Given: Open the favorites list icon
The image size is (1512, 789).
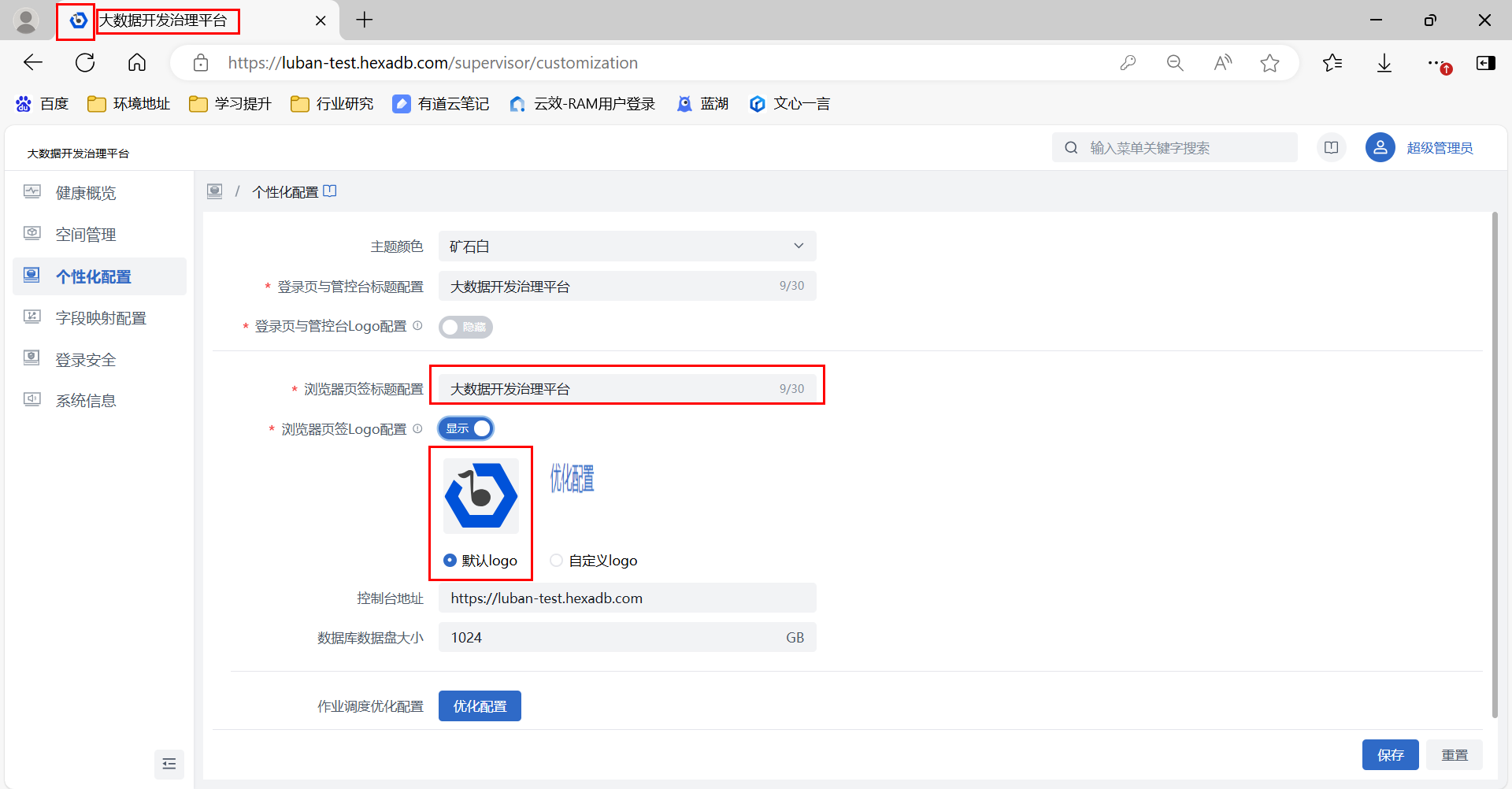Looking at the screenshot, I should (1332, 63).
